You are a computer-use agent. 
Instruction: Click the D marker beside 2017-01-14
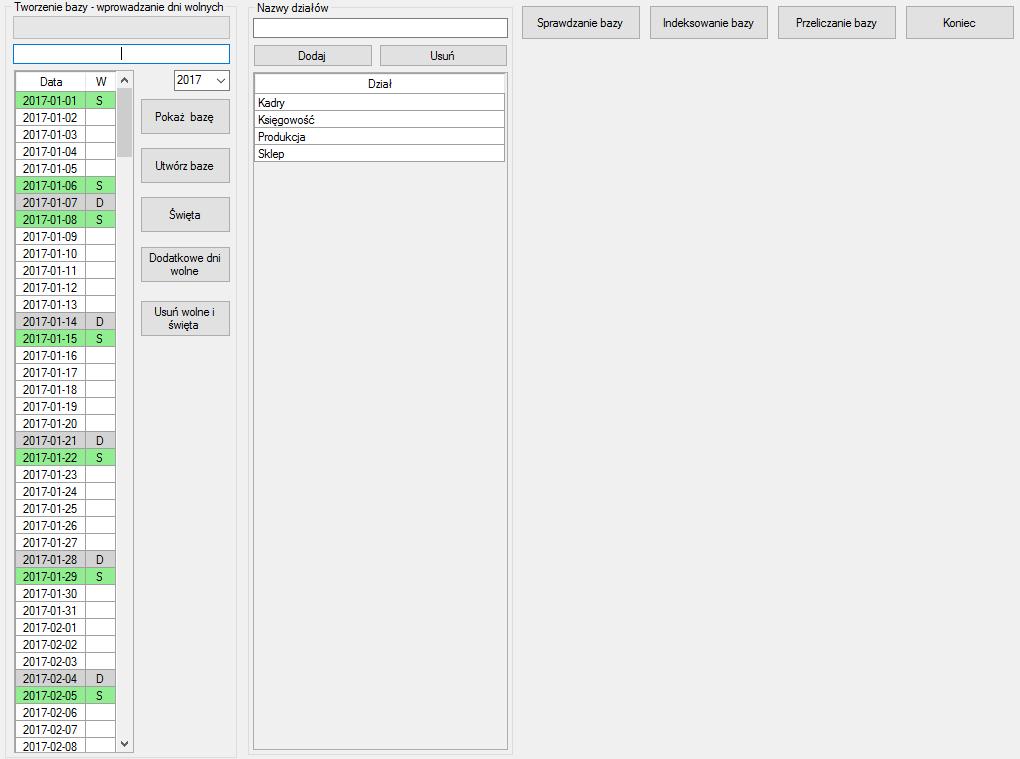100,321
